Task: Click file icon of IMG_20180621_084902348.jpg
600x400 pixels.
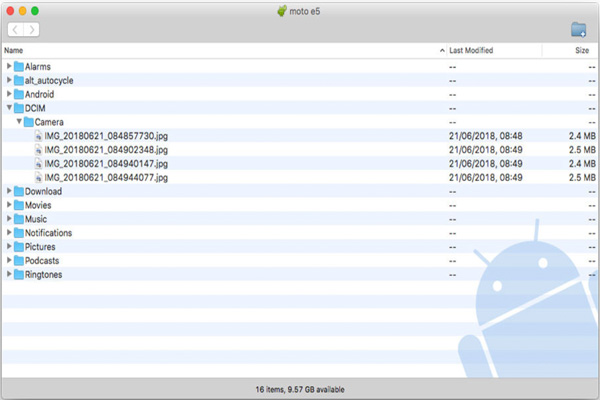Action: (38, 150)
